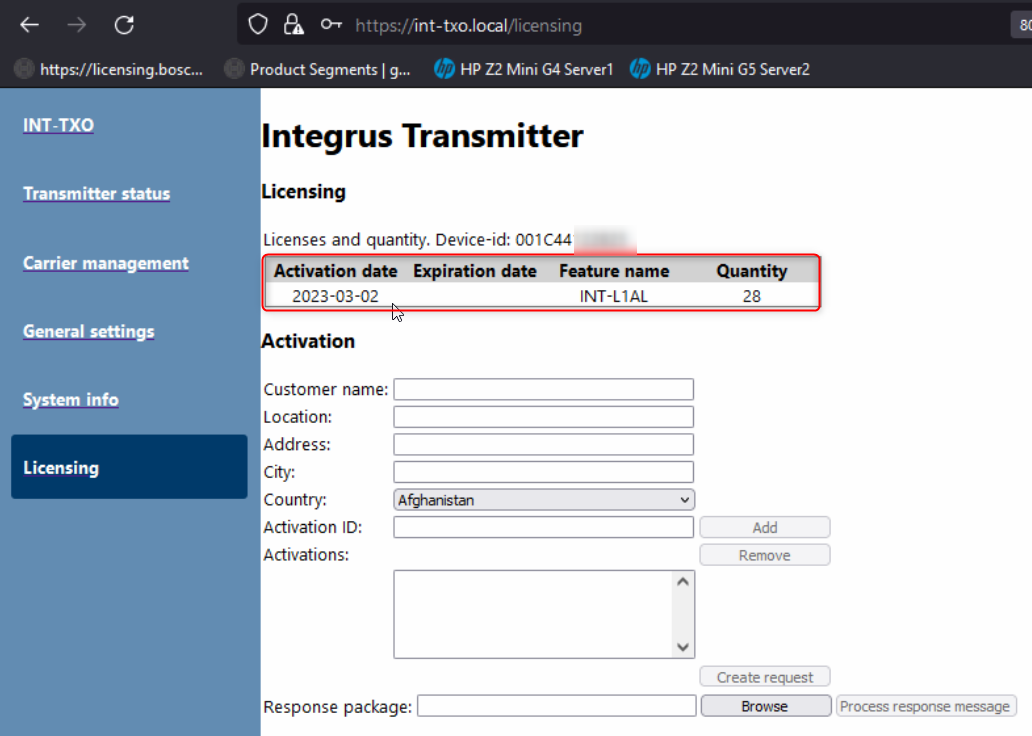
Task: Click the Create request button
Action: 765,677
